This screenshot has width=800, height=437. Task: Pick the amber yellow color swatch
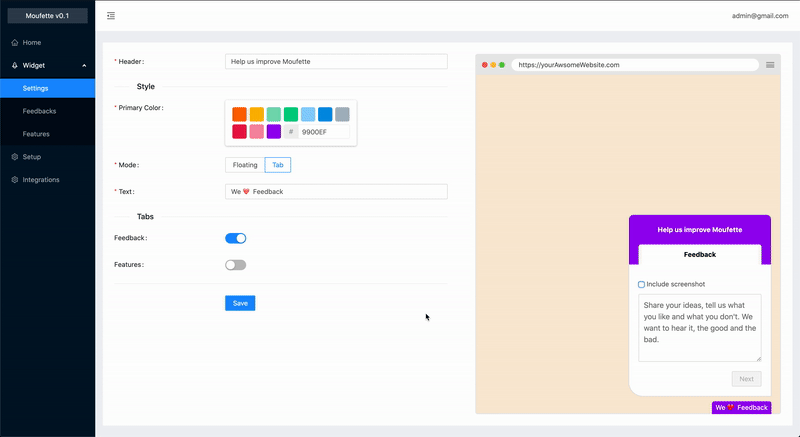click(257, 114)
